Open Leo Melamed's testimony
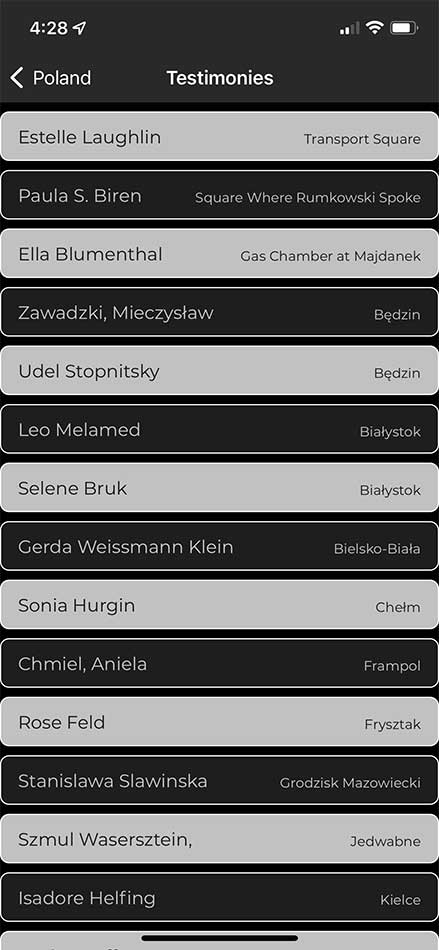439x950 pixels. point(219,430)
